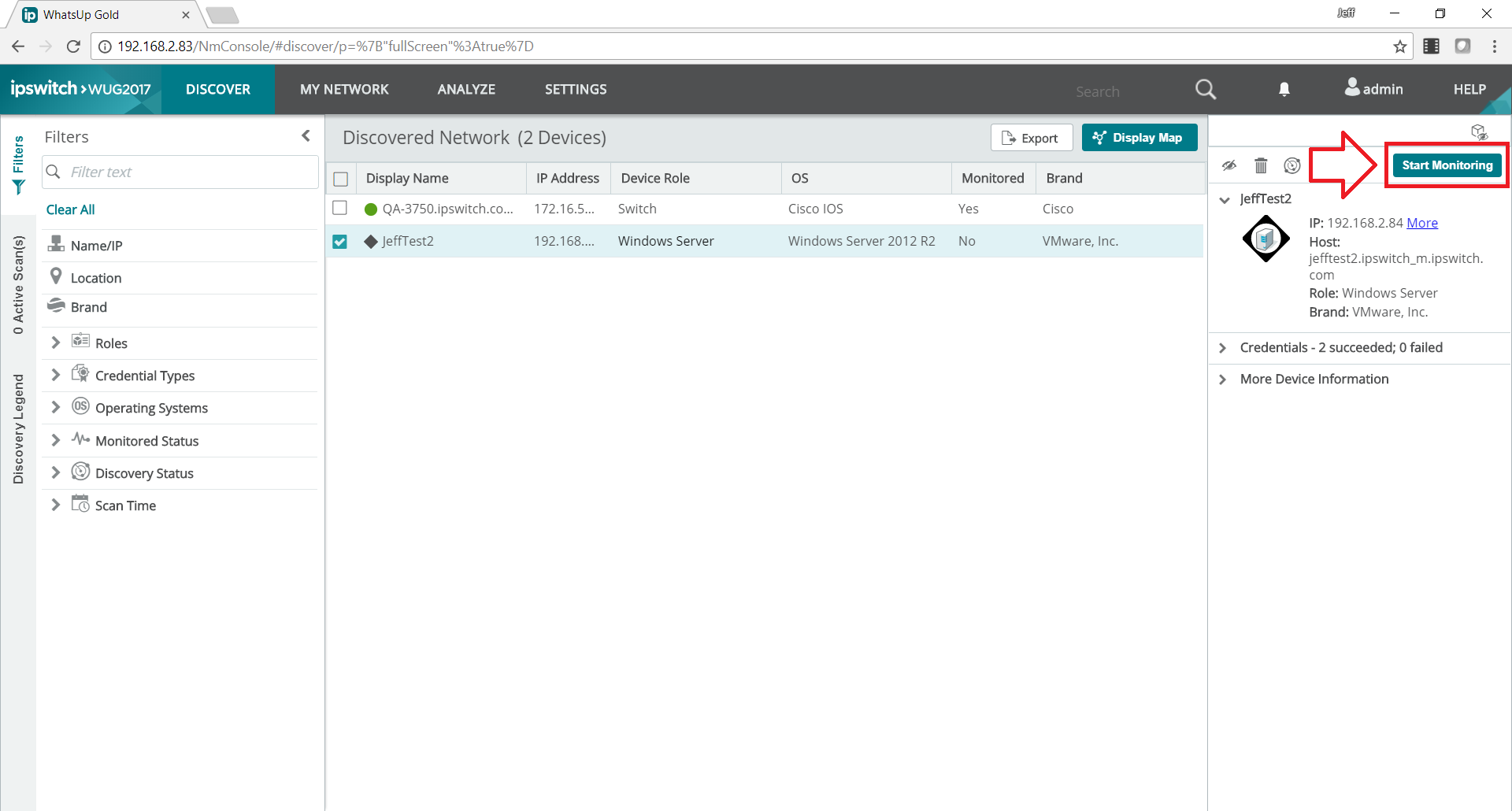Open the admin user menu
Screen dimensions: 1512x811
[1373, 89]
